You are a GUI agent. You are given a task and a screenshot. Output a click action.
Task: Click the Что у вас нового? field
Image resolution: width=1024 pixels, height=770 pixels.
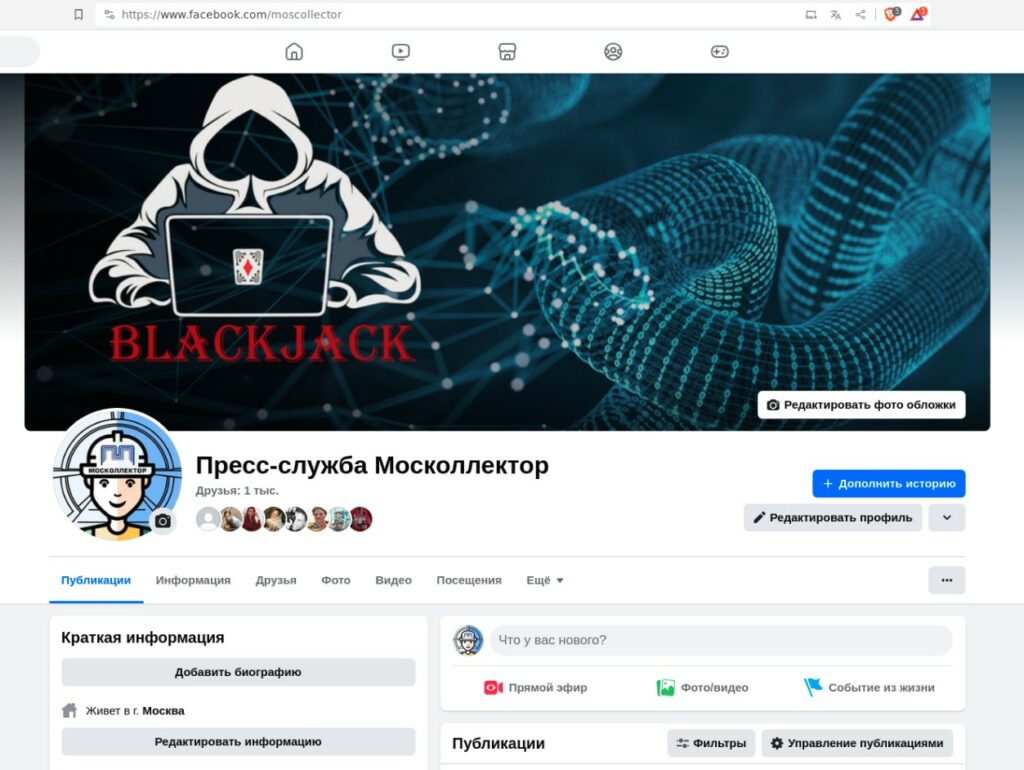721,640
